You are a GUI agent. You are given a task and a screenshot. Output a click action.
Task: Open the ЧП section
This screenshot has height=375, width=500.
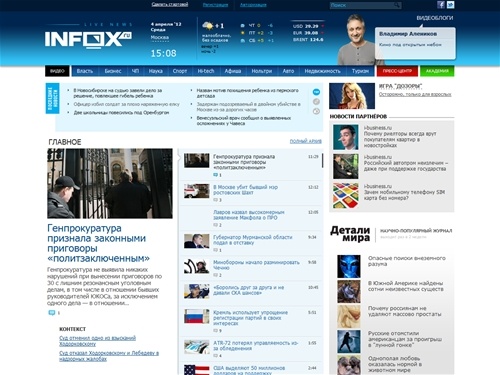point(135,71)
